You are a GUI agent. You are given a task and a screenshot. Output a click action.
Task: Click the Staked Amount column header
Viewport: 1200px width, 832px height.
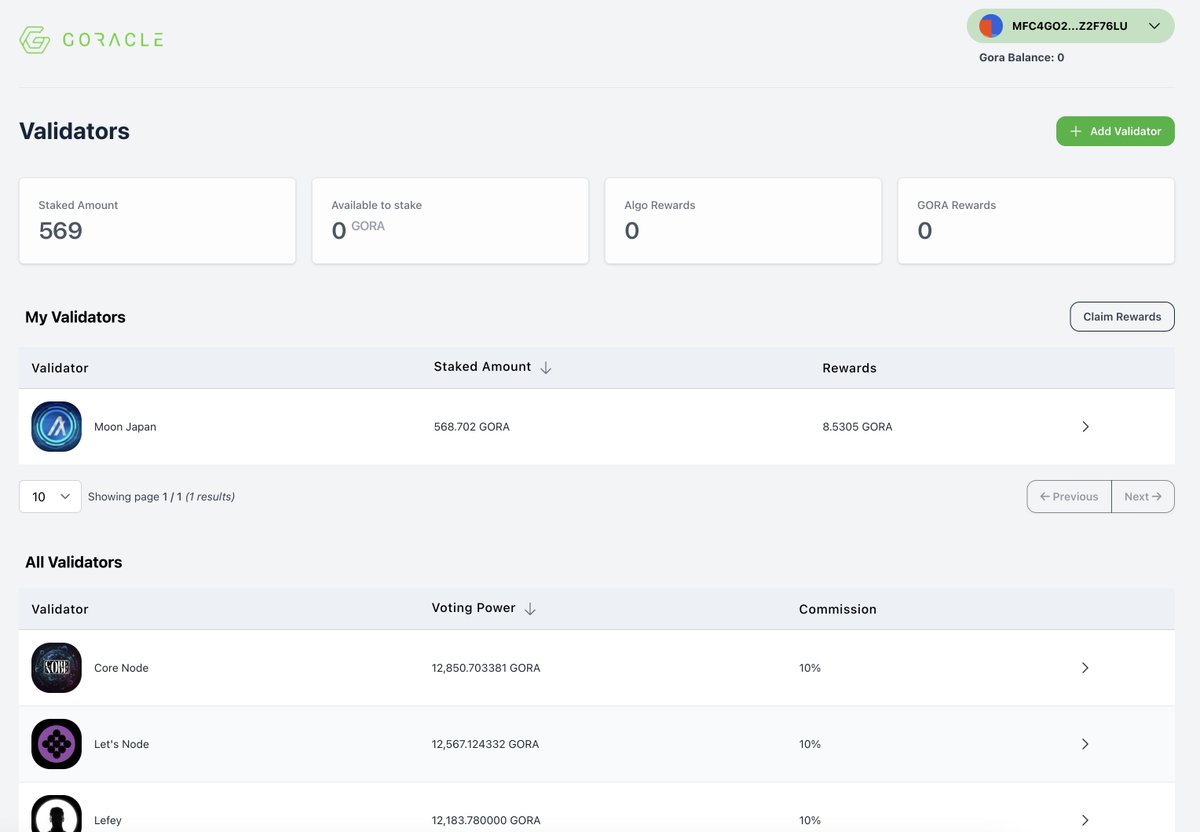click(482, 367)
